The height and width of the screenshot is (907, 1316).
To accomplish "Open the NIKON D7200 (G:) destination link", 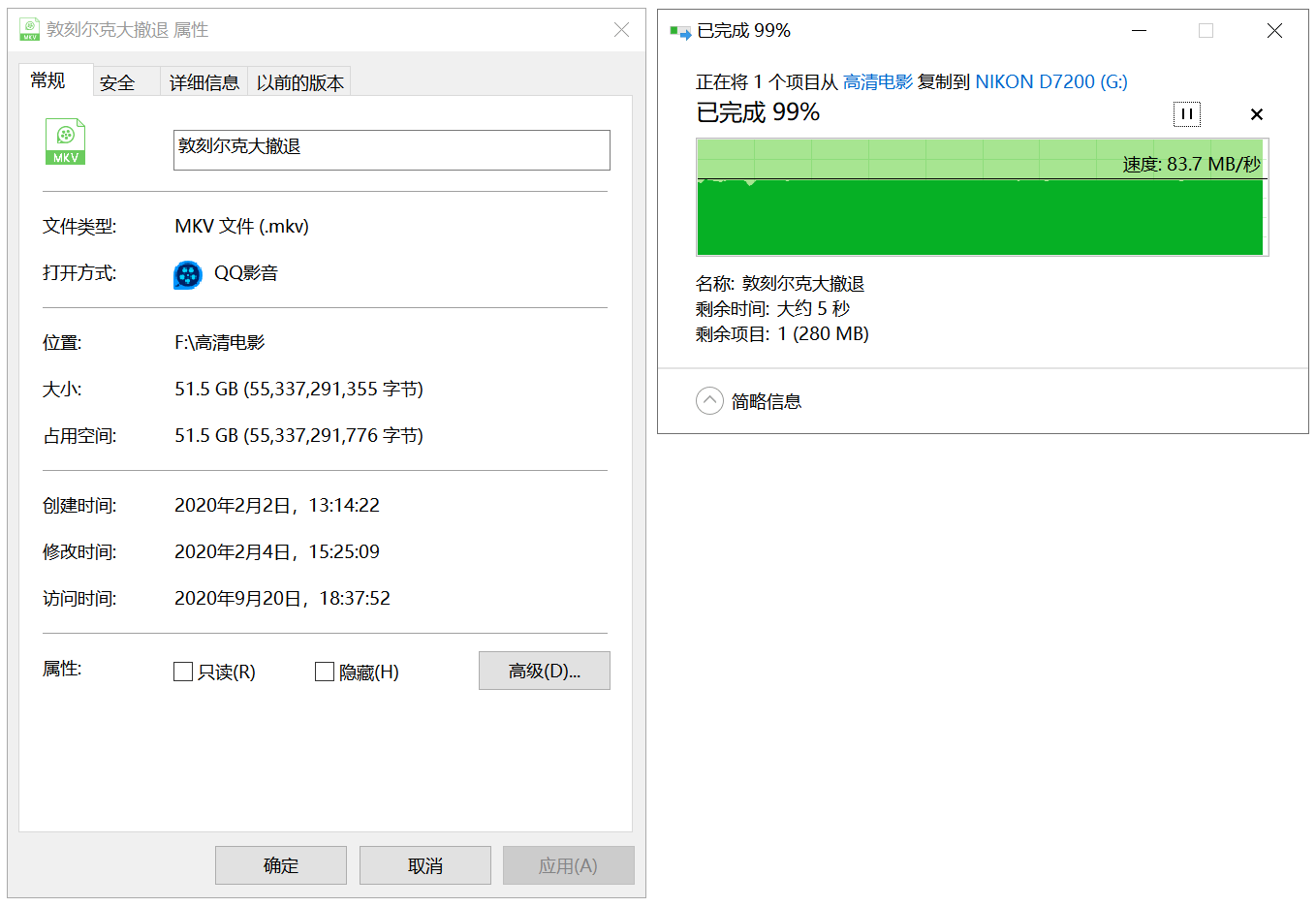I will click(1050, 82).
